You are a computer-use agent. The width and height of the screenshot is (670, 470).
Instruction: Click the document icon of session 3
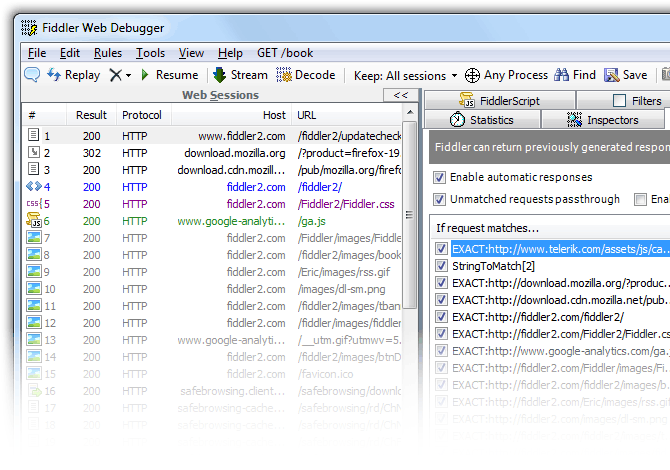coord(33,169)
